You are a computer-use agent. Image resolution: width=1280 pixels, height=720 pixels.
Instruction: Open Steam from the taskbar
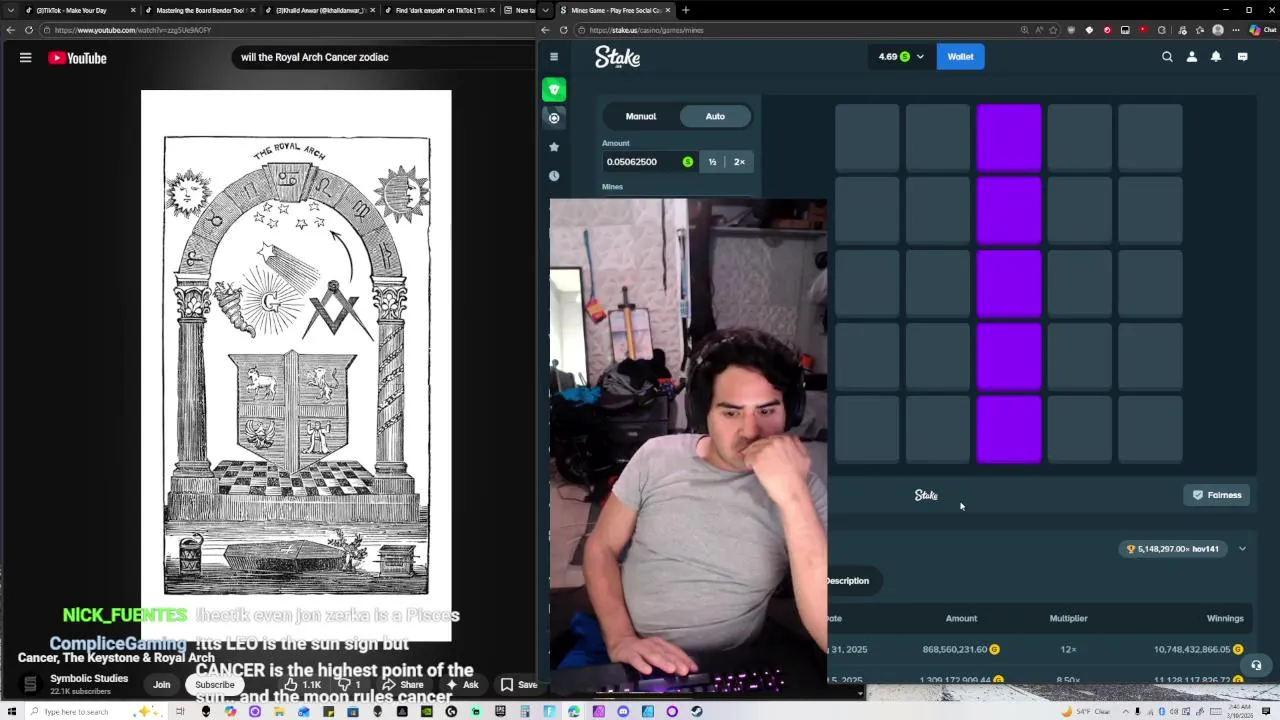pyautogui.click(x=697, y=711)
